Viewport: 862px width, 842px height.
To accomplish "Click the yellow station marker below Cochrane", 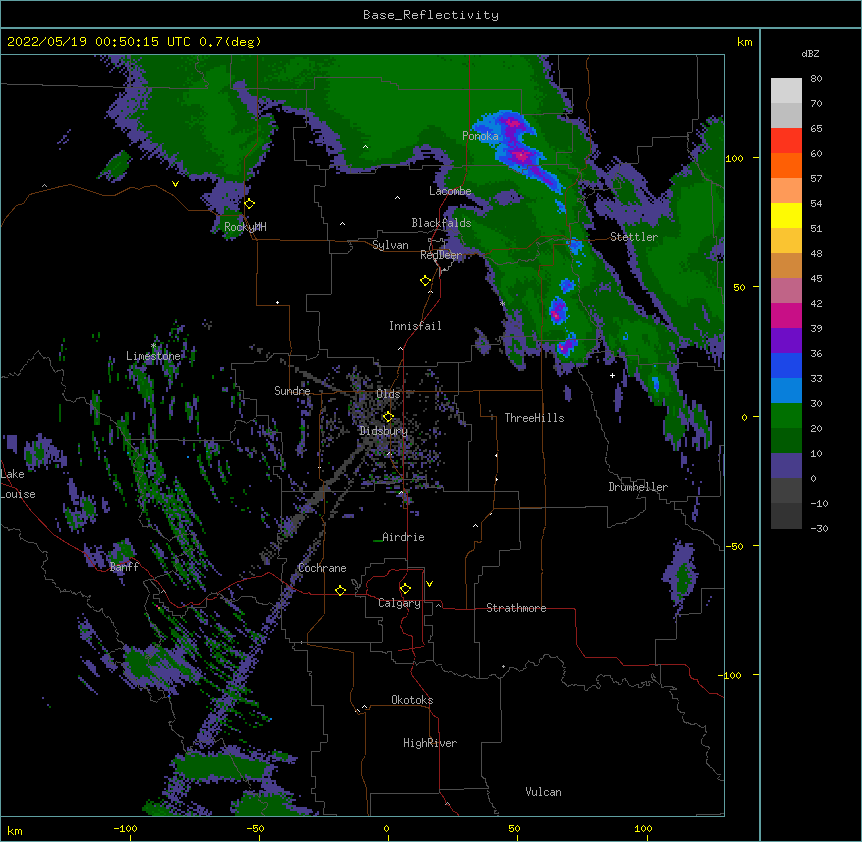I will [340, 591].
